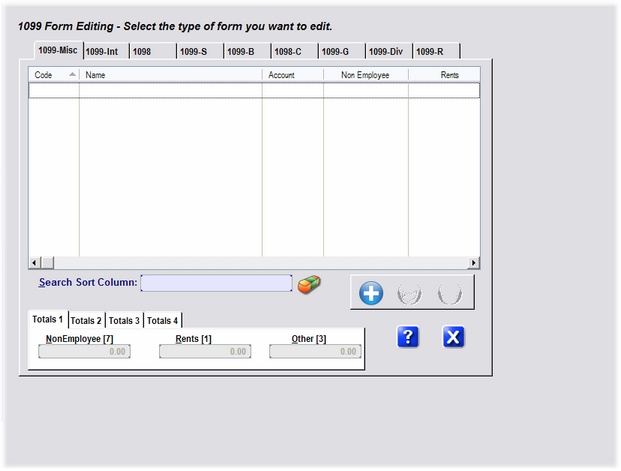Image resolution: width=621 pixels, height=471 pixels.
Task: Click the eraser icon to clear the search
Action: pyautogui.click(x=309, y=284)
